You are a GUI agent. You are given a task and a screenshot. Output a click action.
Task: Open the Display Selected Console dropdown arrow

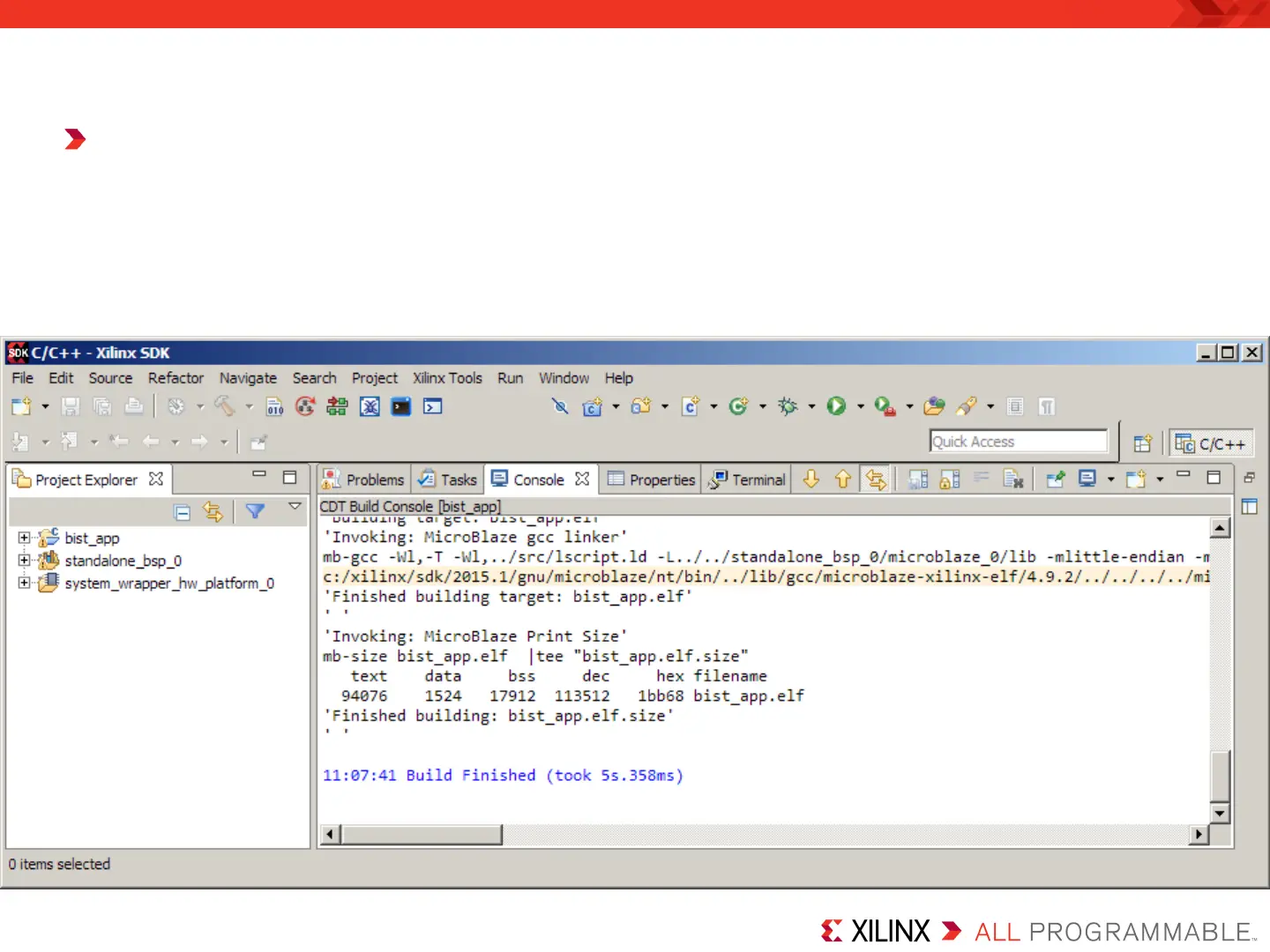(x=1110, y=479)
